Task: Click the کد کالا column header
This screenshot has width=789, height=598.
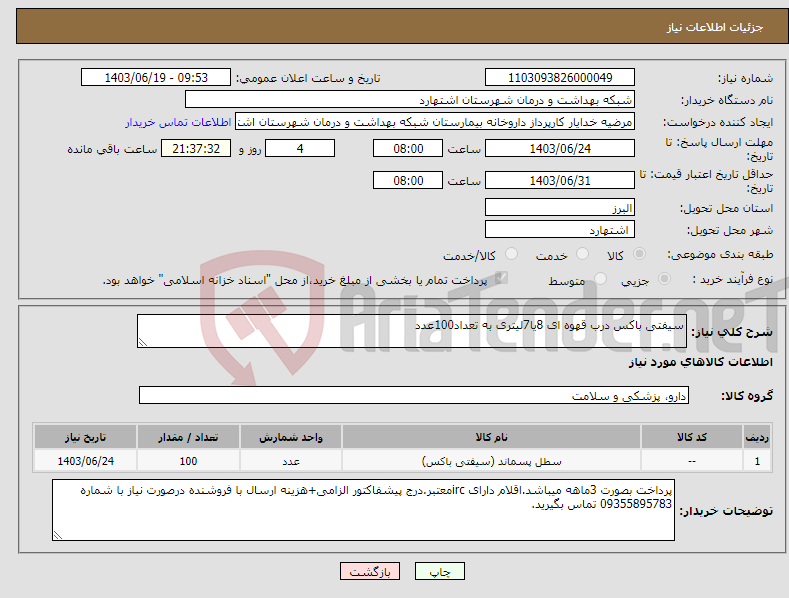Action: click(x=692, y=437)
